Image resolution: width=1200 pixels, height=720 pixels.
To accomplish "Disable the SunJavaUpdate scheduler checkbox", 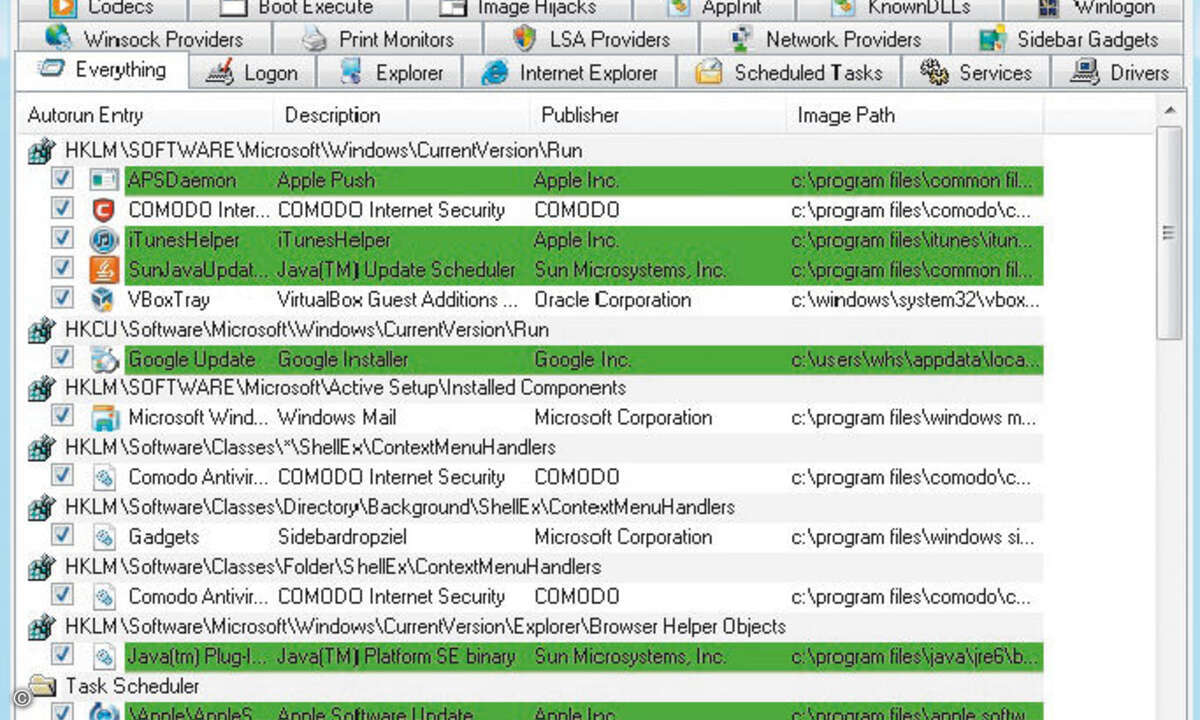I will click(63, 268).
